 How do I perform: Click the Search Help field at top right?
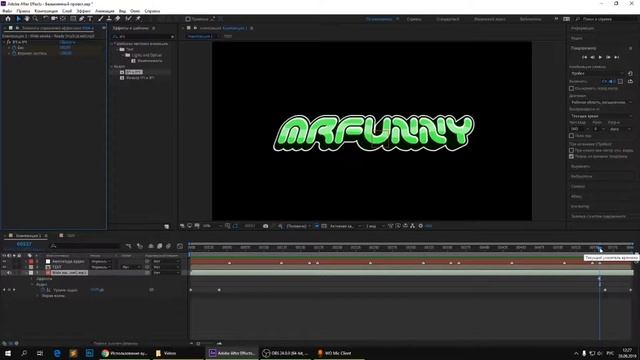tap(605, 19)
